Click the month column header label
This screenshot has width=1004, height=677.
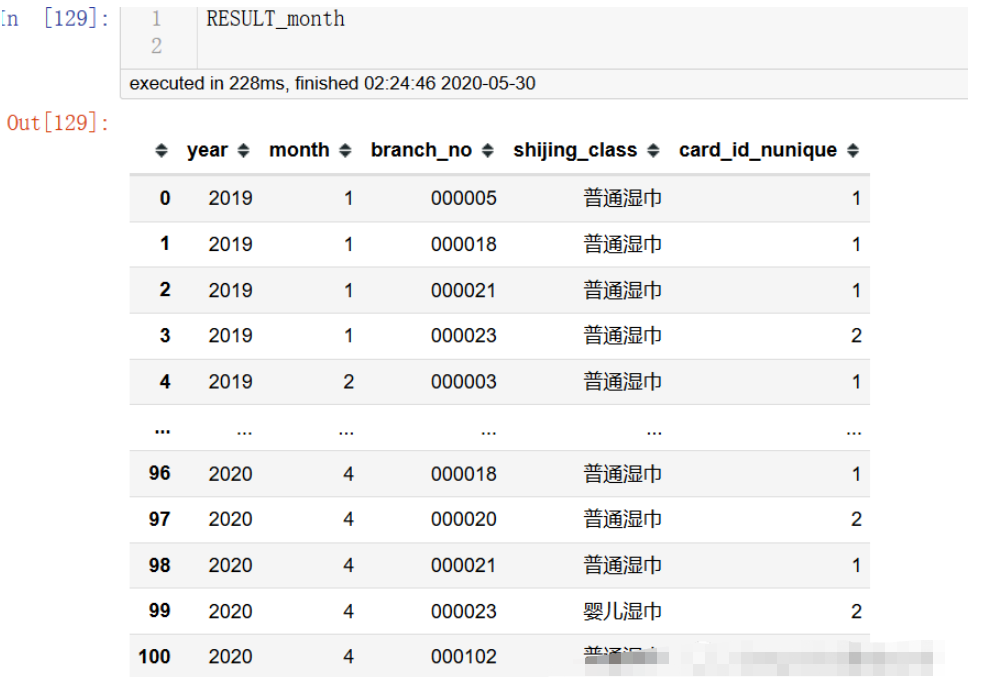(299, 151)
